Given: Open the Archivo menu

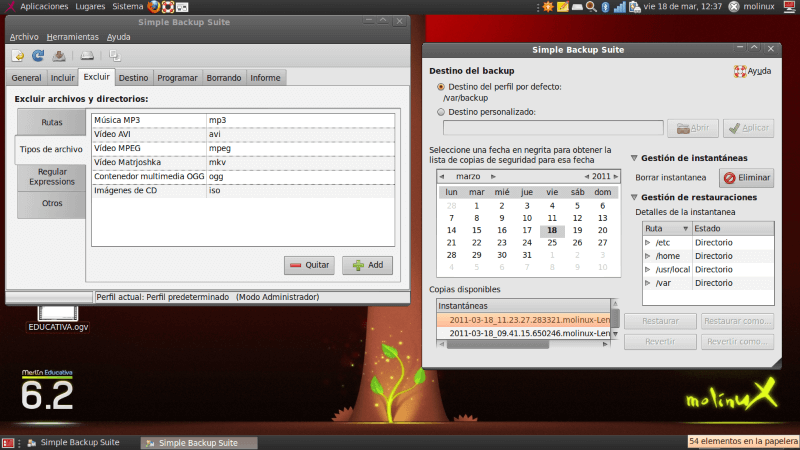Looking at the screenshot, I should coord(24,37).
